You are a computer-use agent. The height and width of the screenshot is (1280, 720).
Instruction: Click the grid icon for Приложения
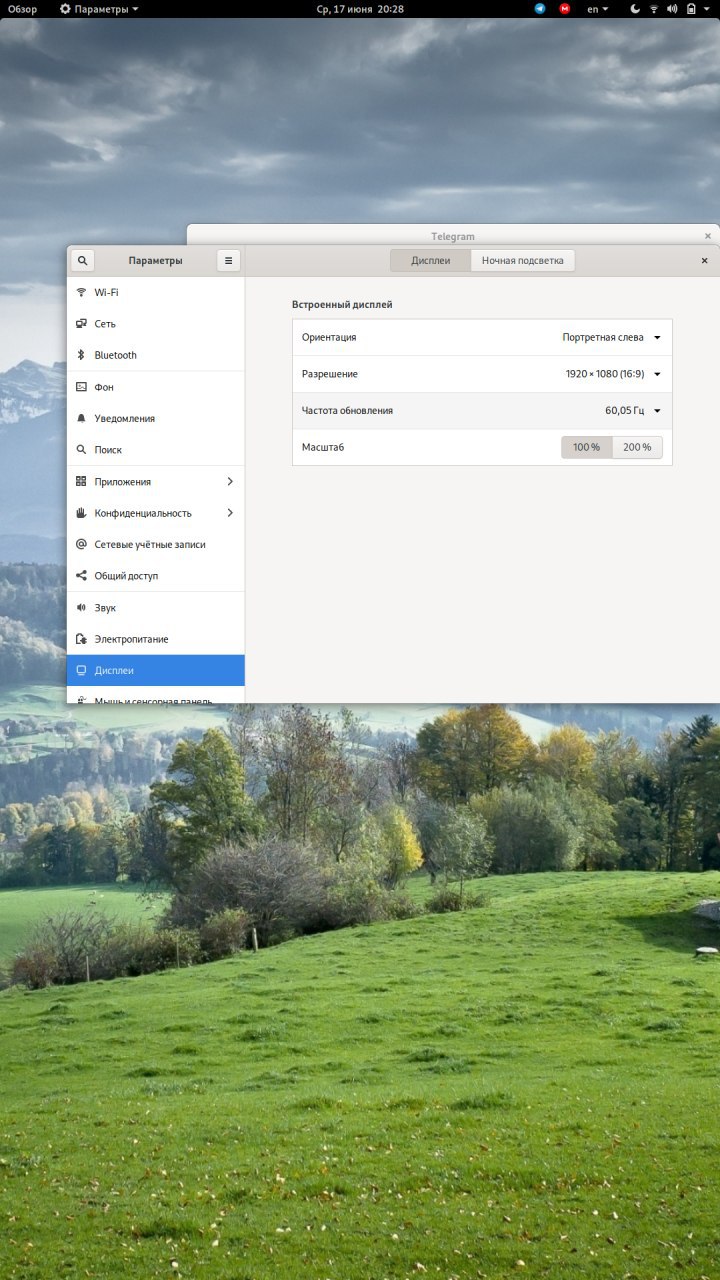(81, 481)
